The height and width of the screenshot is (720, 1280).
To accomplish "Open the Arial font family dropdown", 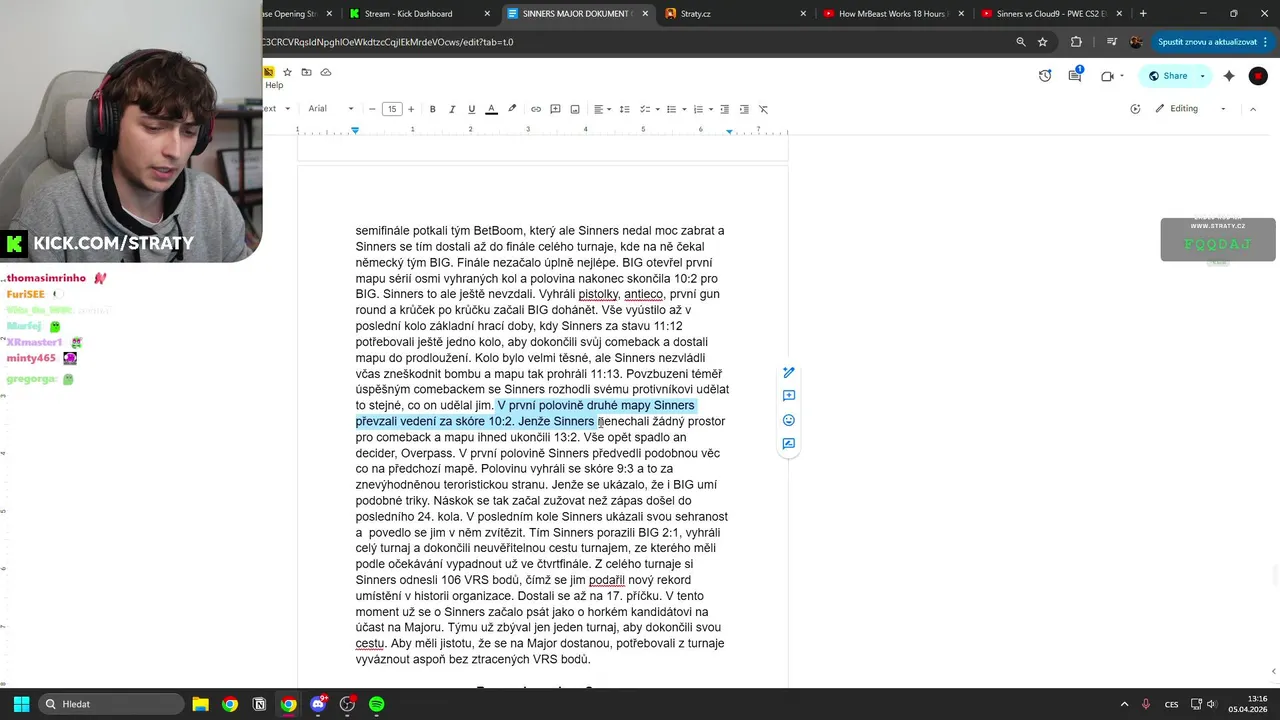I will click(331, 109).
